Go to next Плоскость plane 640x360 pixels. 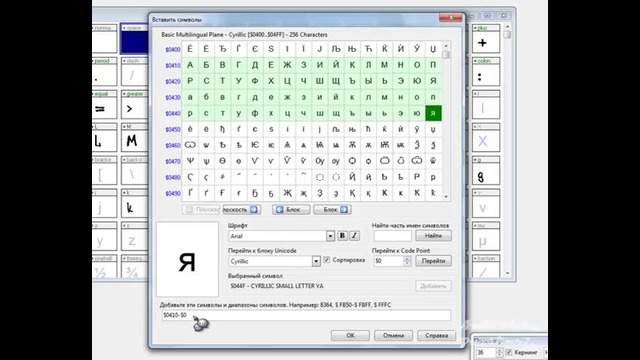(x=242, y=209)
